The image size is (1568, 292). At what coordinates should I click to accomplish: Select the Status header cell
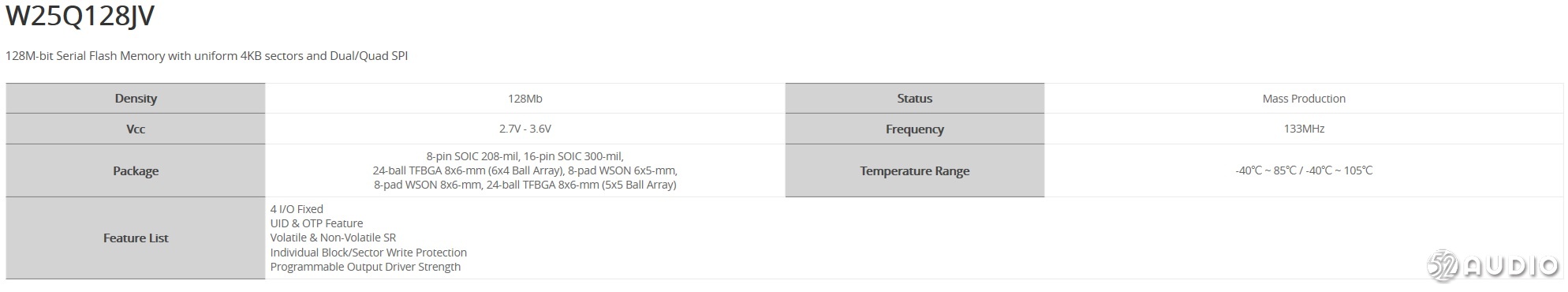pyautogui.click(x=915, y=99)
